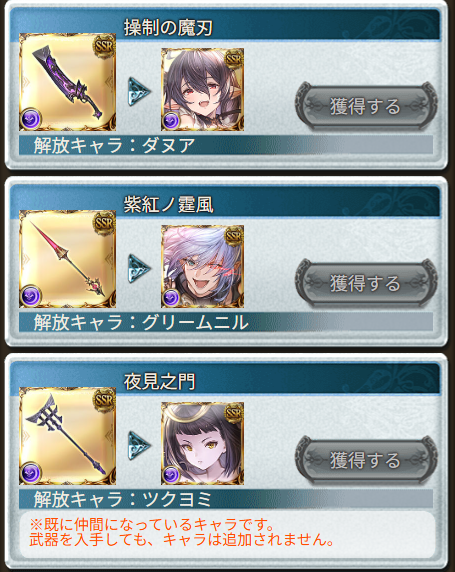Select the 紫紅ノ霆風 spear weapon icon
Image resolution: width=455 pixels, height=572 pixels.
68,259
